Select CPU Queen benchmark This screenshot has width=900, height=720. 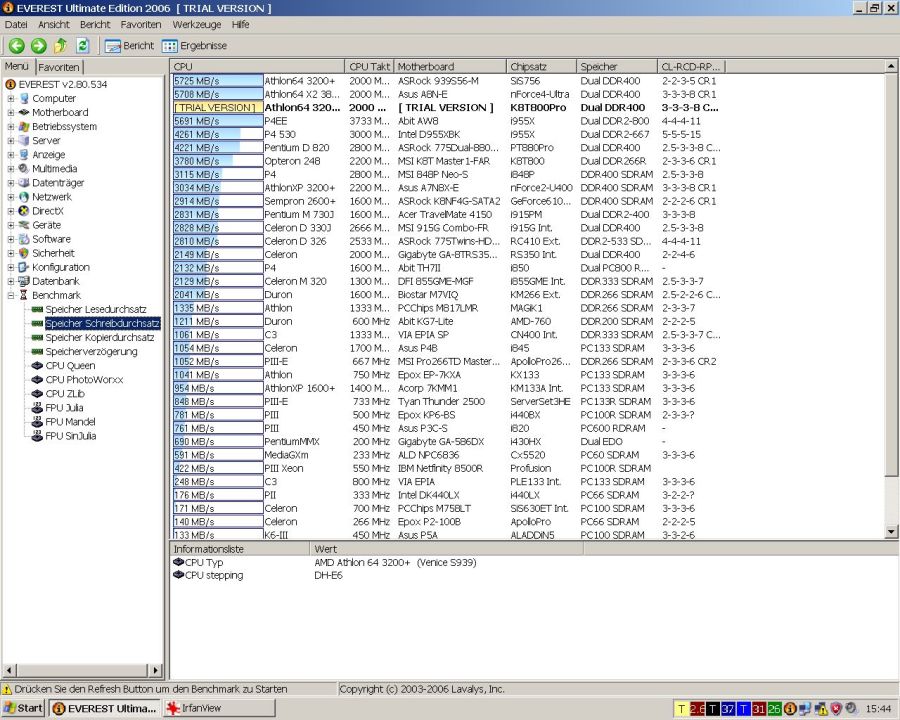point(70,366)
